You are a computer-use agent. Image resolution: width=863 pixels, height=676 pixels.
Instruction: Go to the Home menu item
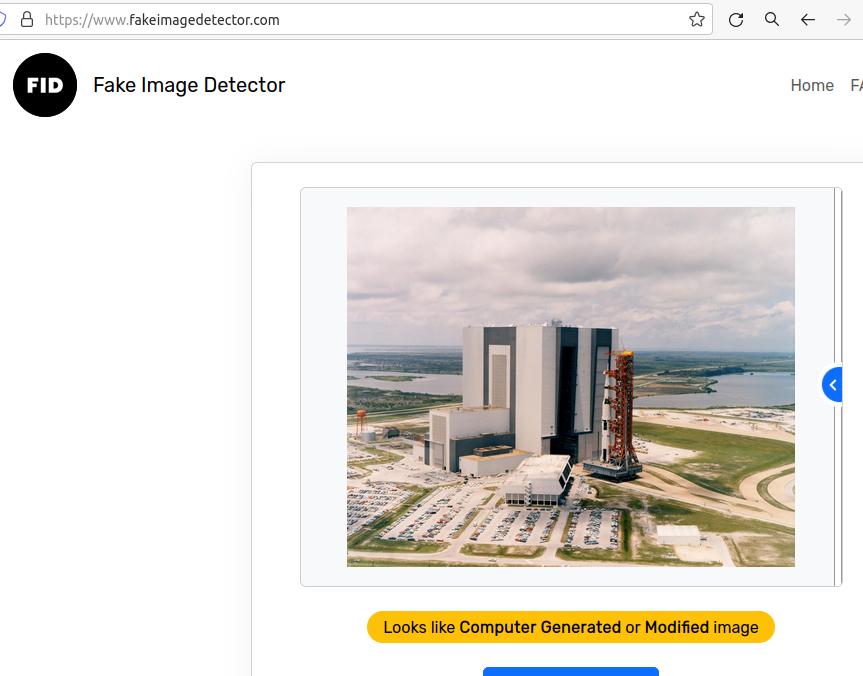(812, 85)
